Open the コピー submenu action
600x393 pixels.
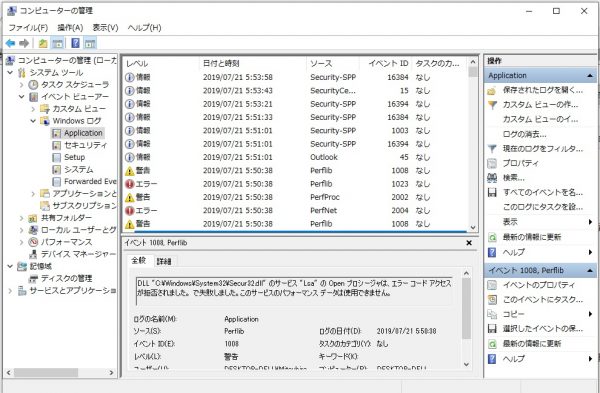pyautogui.click(x=514, y=314)
